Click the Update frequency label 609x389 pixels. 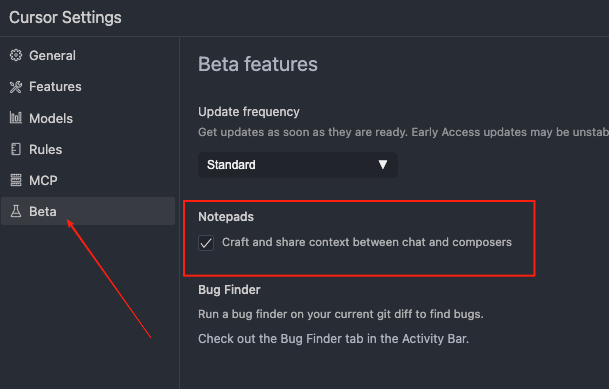click(249, 112)
